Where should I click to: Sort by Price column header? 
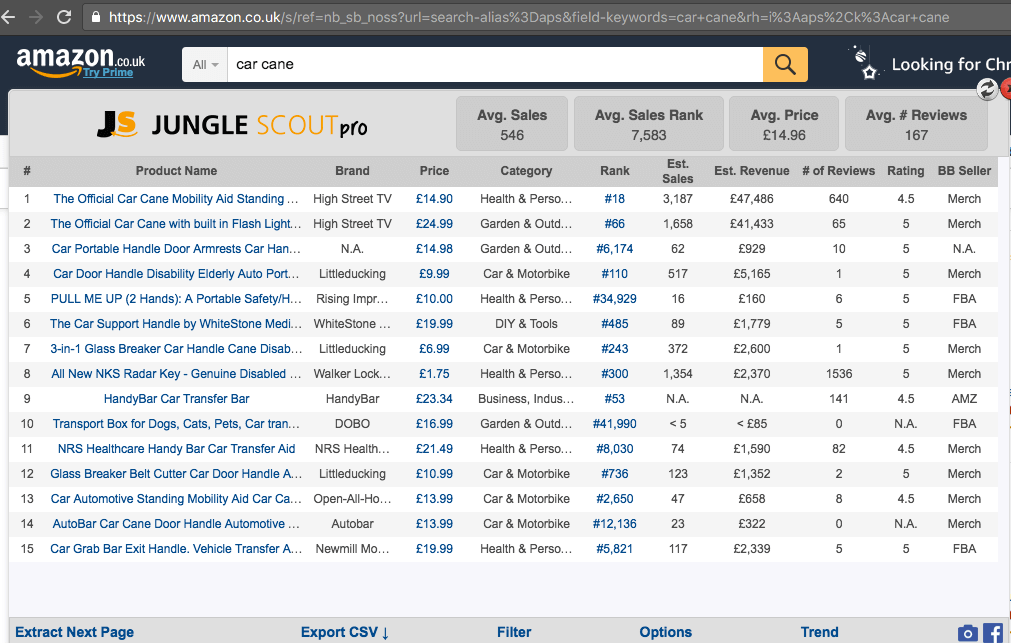point(434,171)
